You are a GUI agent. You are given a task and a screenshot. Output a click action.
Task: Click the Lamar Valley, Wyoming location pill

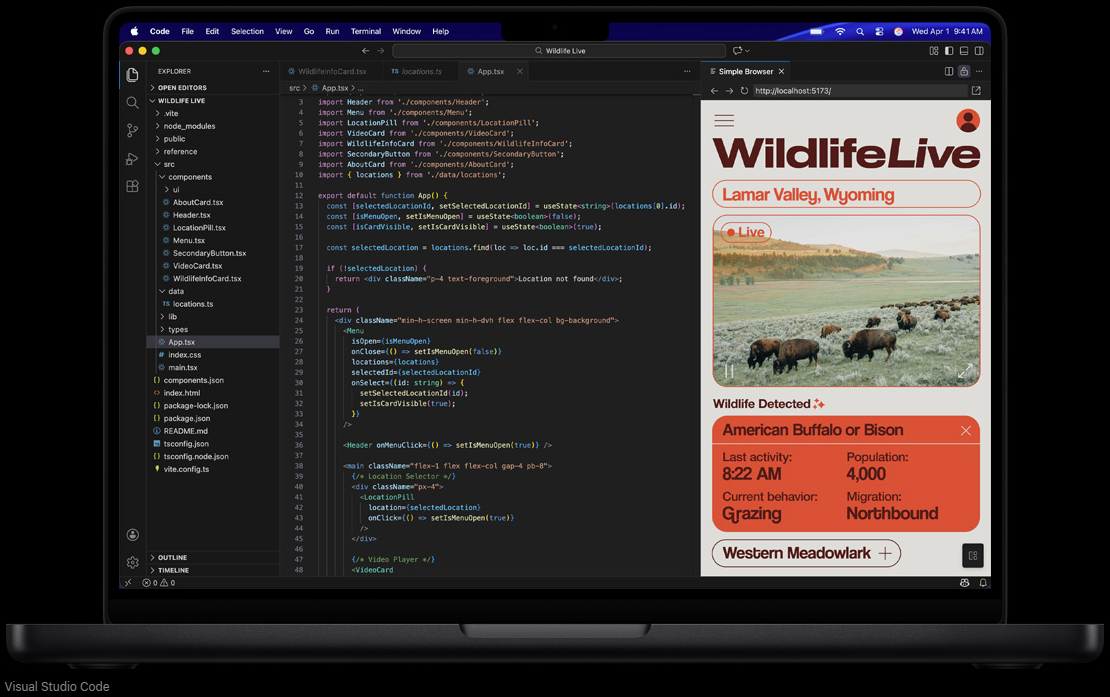tap(846, 194)
